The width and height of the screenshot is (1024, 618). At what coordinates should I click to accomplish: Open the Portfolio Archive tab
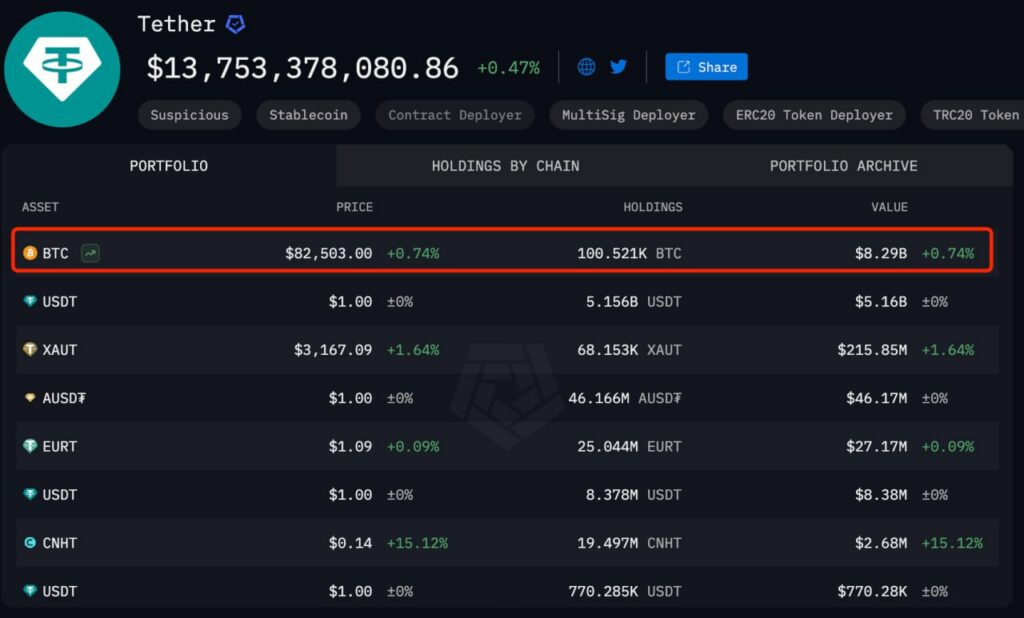click(x=843, y=166)
